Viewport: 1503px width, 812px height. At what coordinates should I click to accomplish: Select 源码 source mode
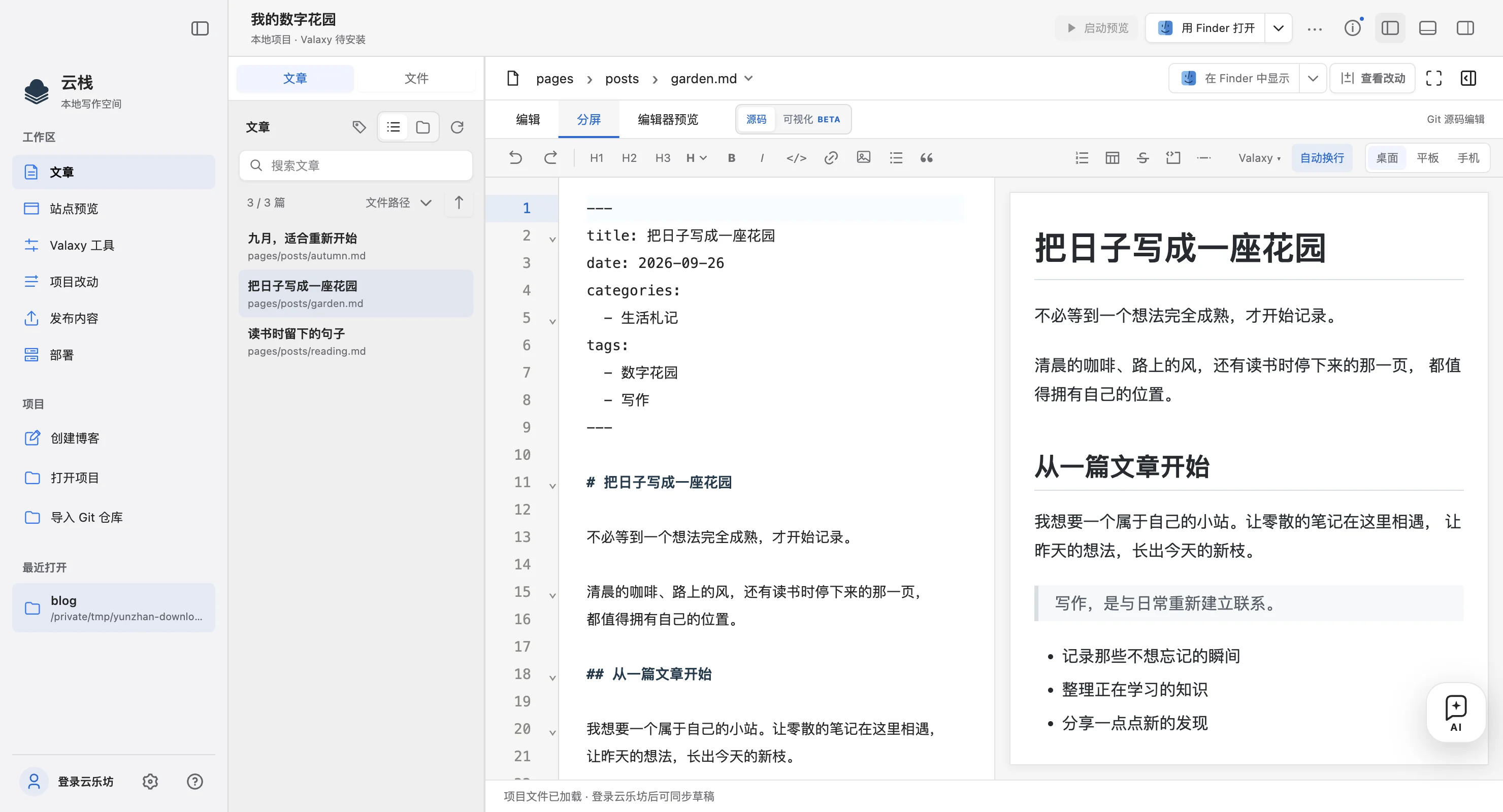click(x=756, y=119)
